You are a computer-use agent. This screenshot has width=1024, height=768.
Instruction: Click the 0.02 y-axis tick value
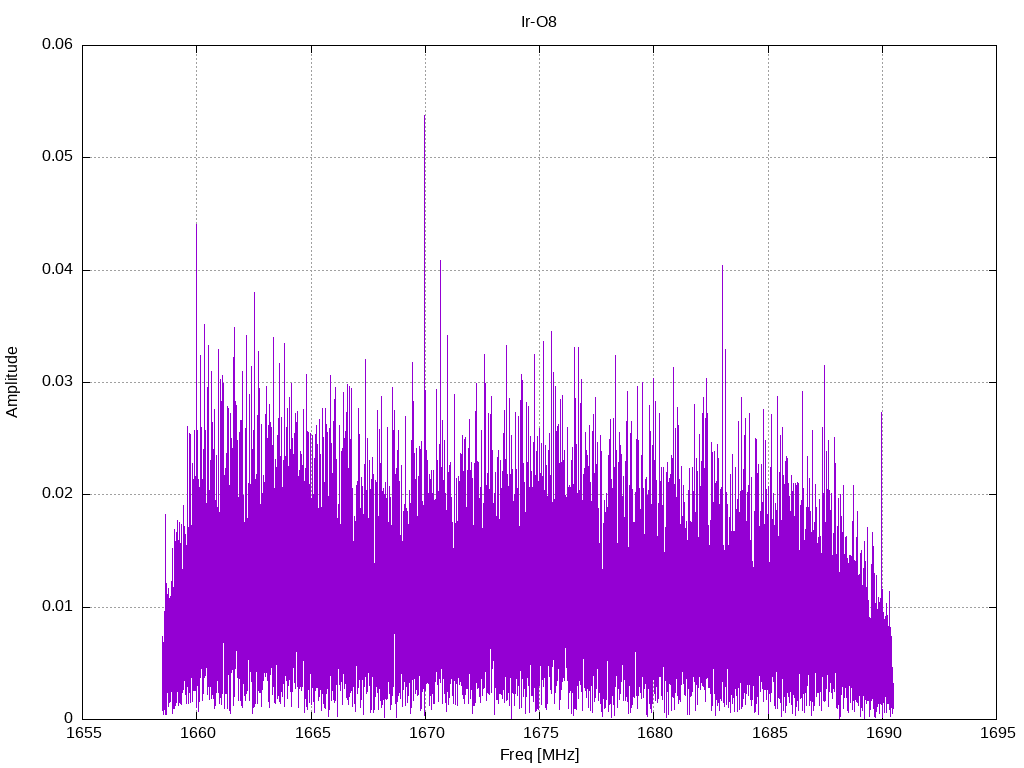coord(57,494)
